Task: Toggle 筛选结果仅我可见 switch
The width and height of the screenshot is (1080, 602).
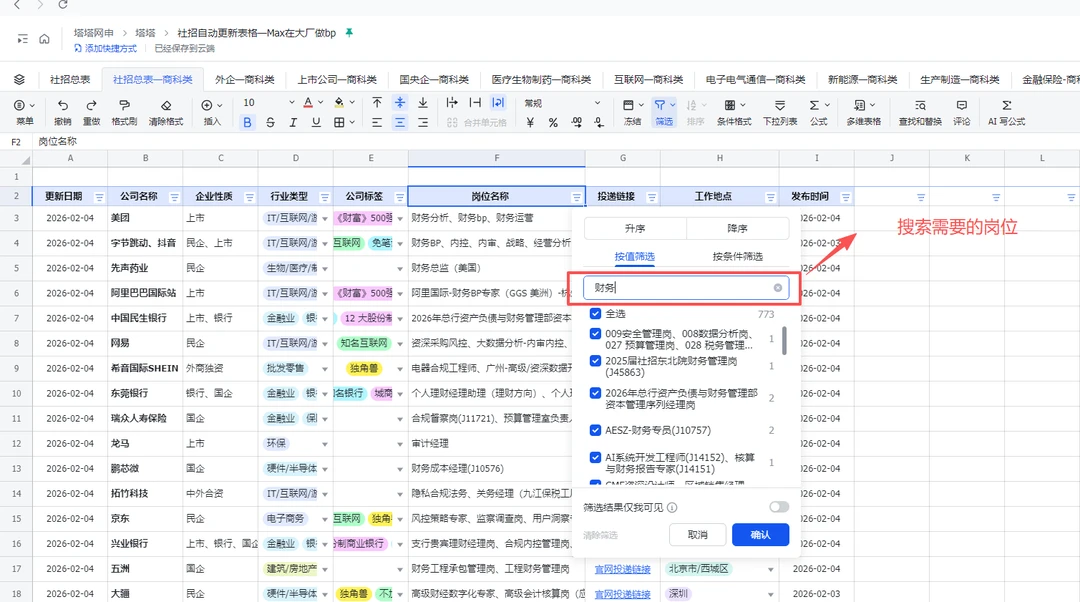Action: (778, 507)
